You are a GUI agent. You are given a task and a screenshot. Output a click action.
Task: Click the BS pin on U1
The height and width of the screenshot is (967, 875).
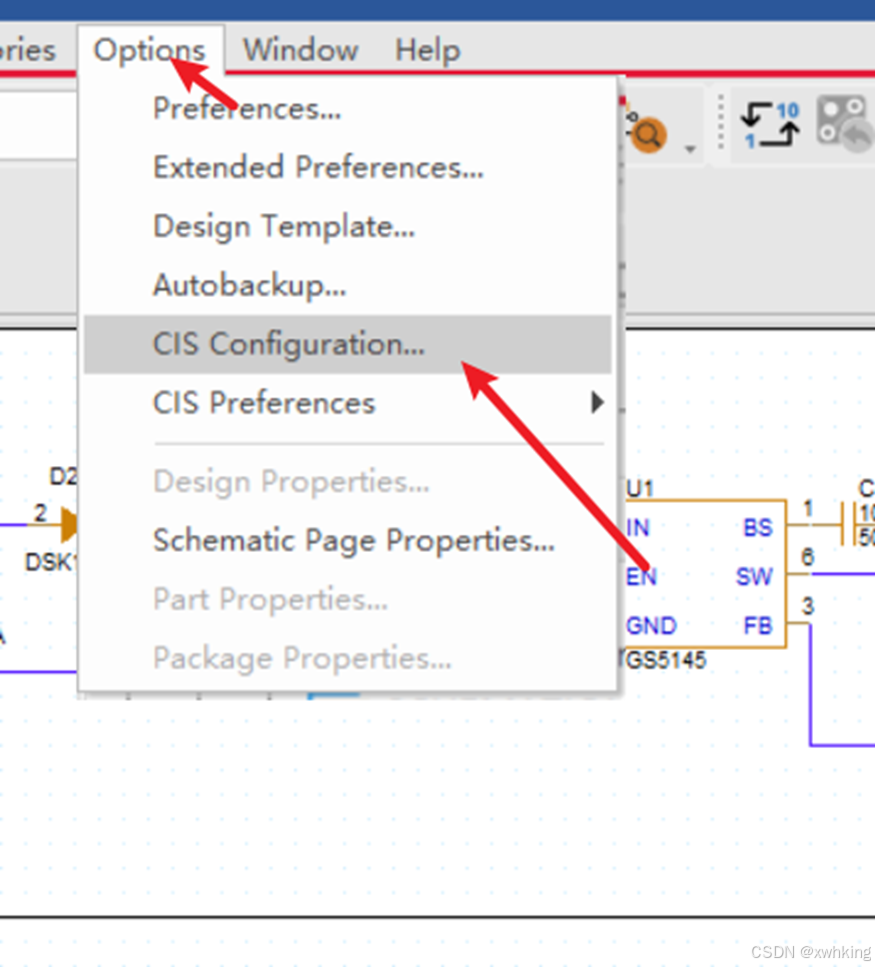pyautogui.click(x=758, y=528)
